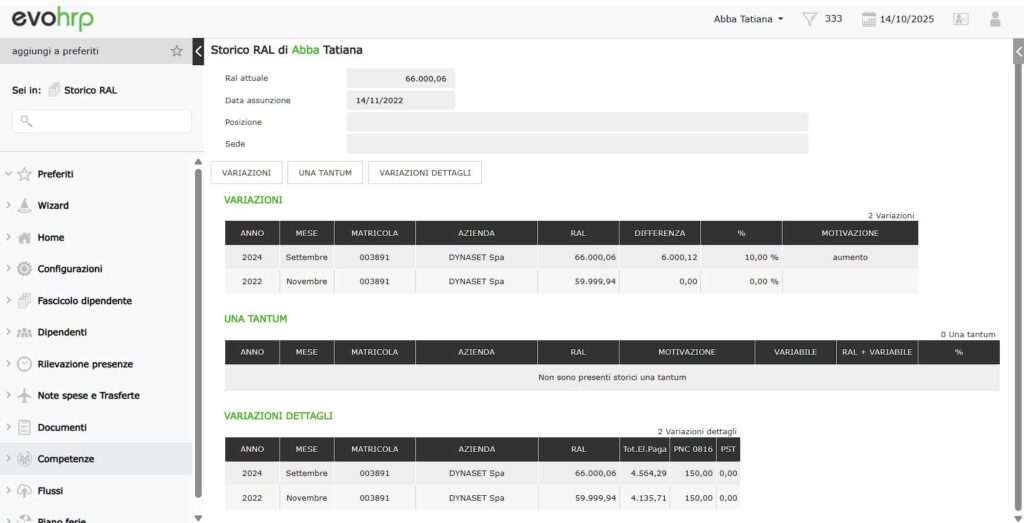Click the Wizard hat icon

point(25,206)
